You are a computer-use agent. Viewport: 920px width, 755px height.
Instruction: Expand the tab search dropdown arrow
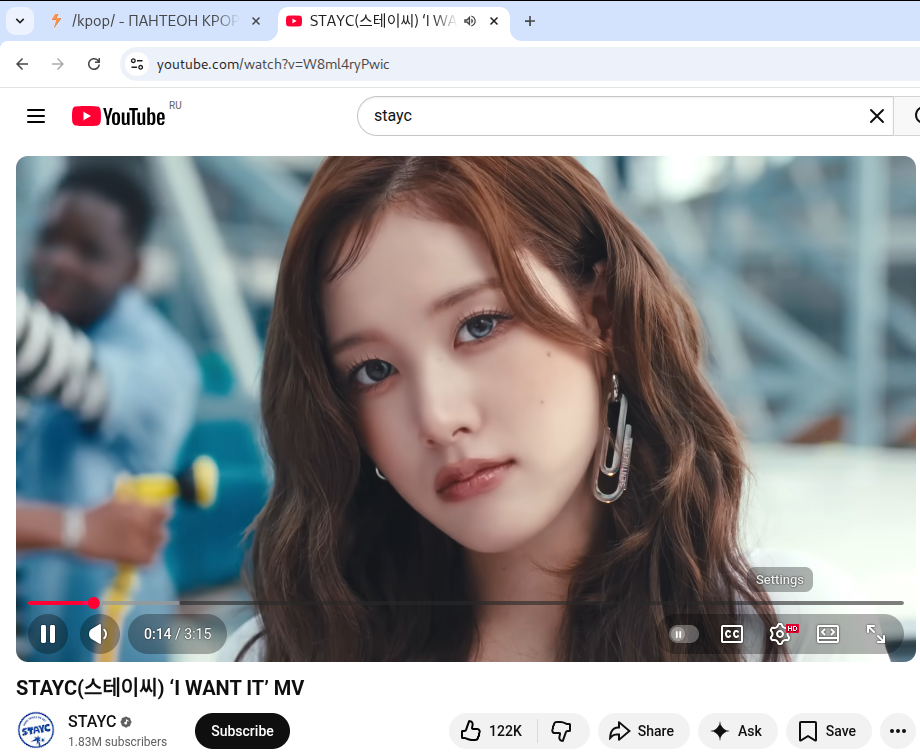point(20,21)
